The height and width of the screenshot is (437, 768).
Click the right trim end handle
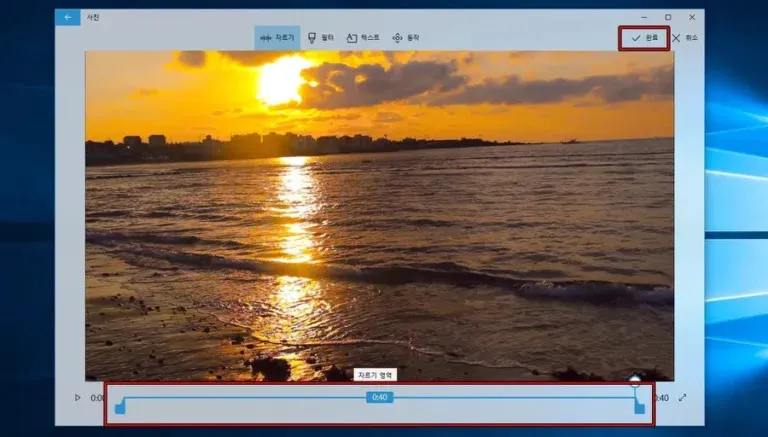click(639, 407)
